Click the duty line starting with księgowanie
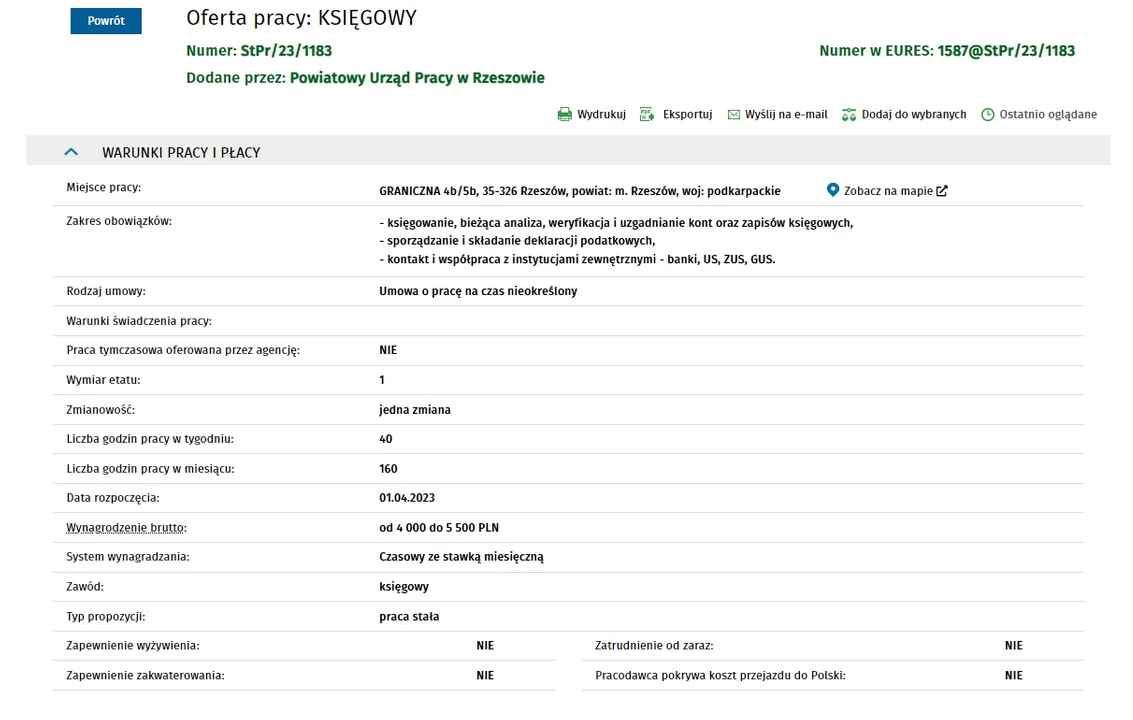 click(616, 223)
